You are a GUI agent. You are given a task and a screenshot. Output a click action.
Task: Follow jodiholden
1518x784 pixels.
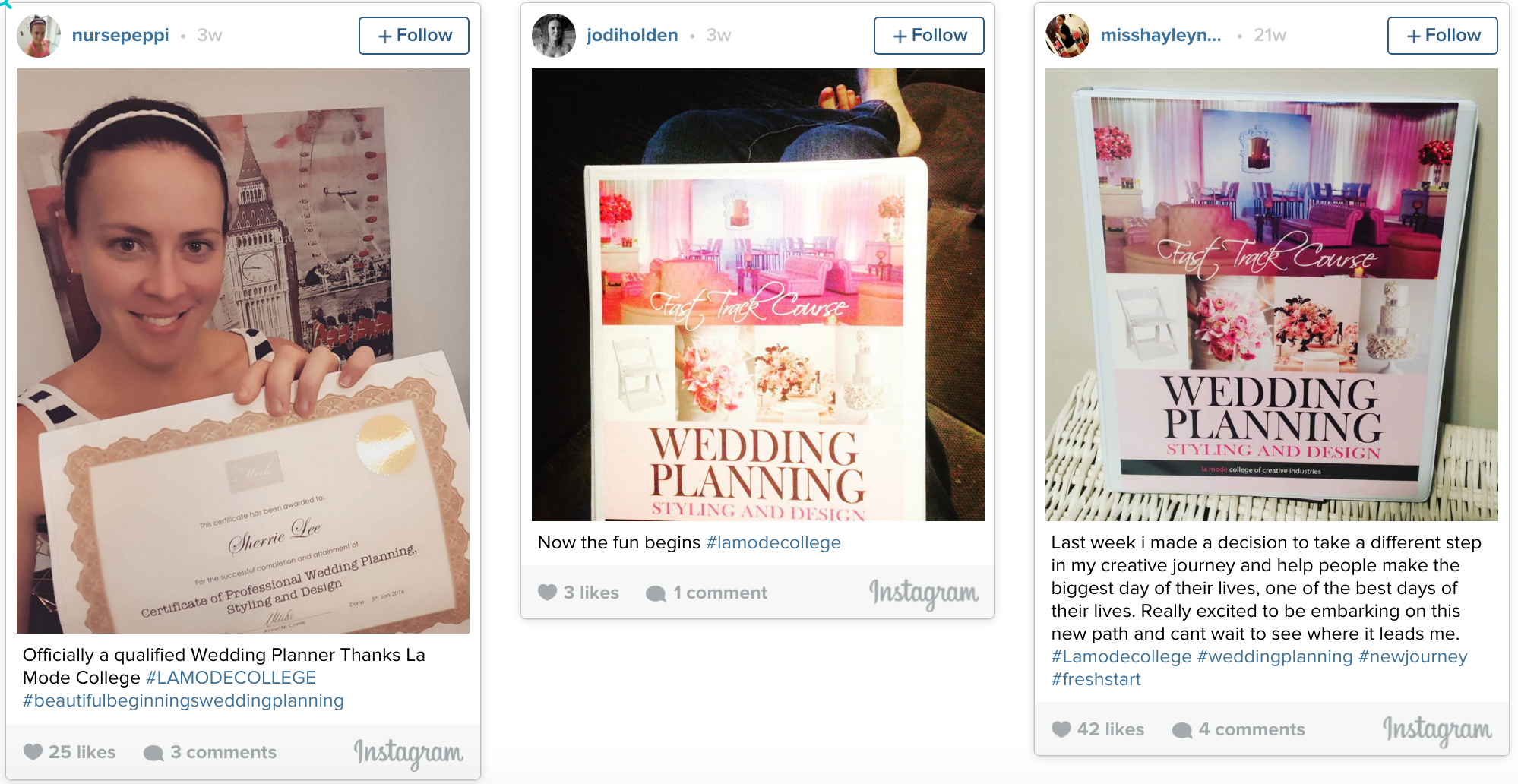pos(929,36)
